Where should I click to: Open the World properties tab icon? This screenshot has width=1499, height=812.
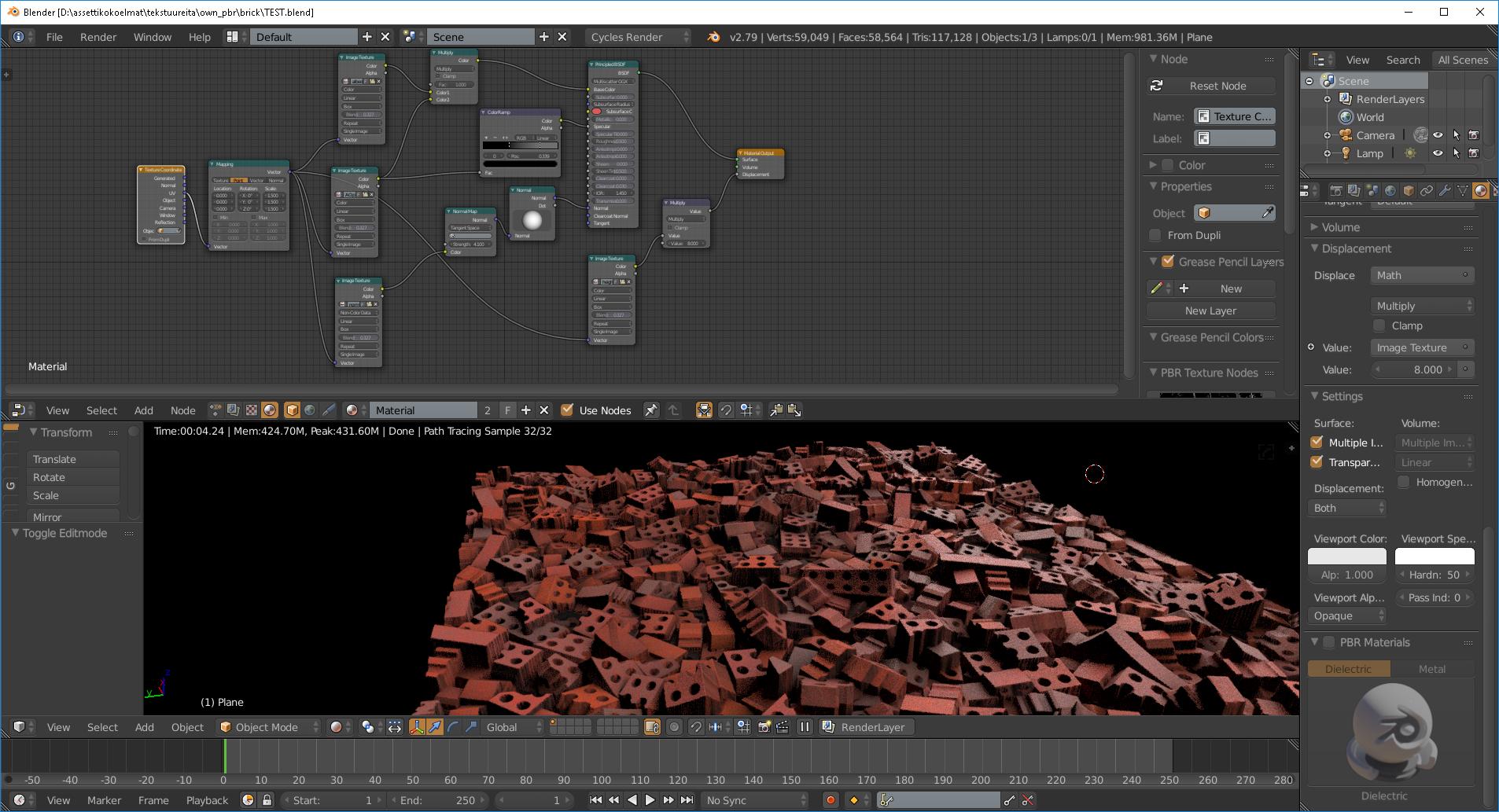(x=1390, y=191)
